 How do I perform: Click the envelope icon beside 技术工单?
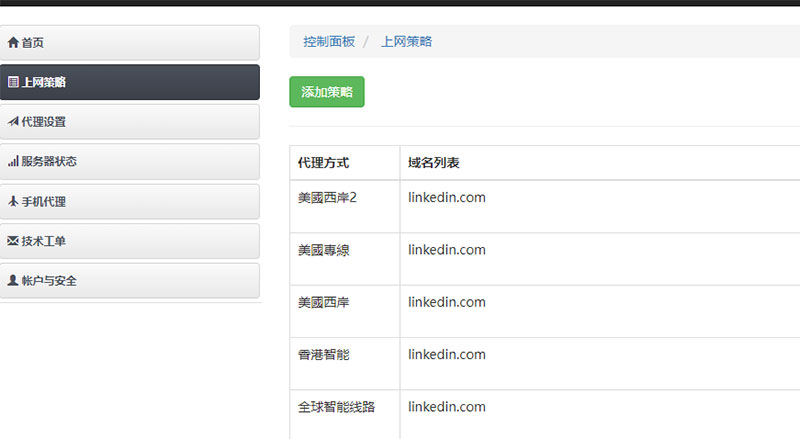tap(13, 241)
